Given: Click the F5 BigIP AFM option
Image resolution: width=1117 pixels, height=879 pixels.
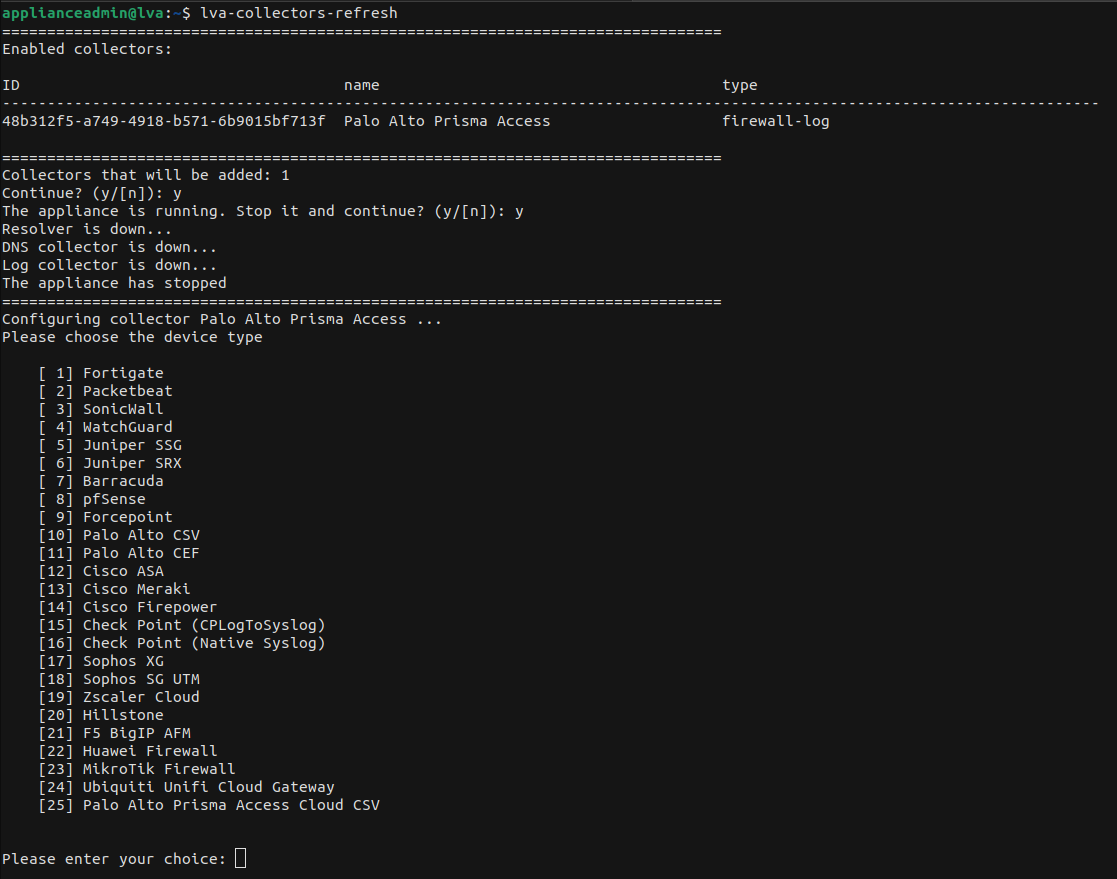Looking at the screenshot, I should tap(136, 733).
